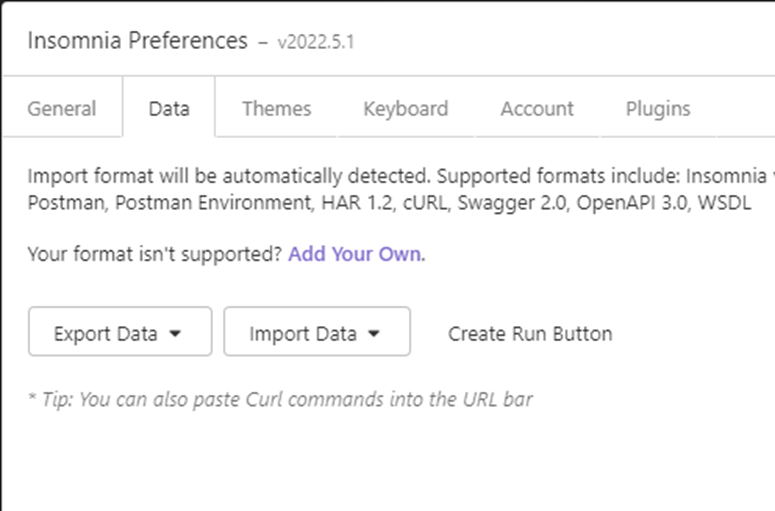
Task: Follow the Add Your Own link
Action: [355, 254]
